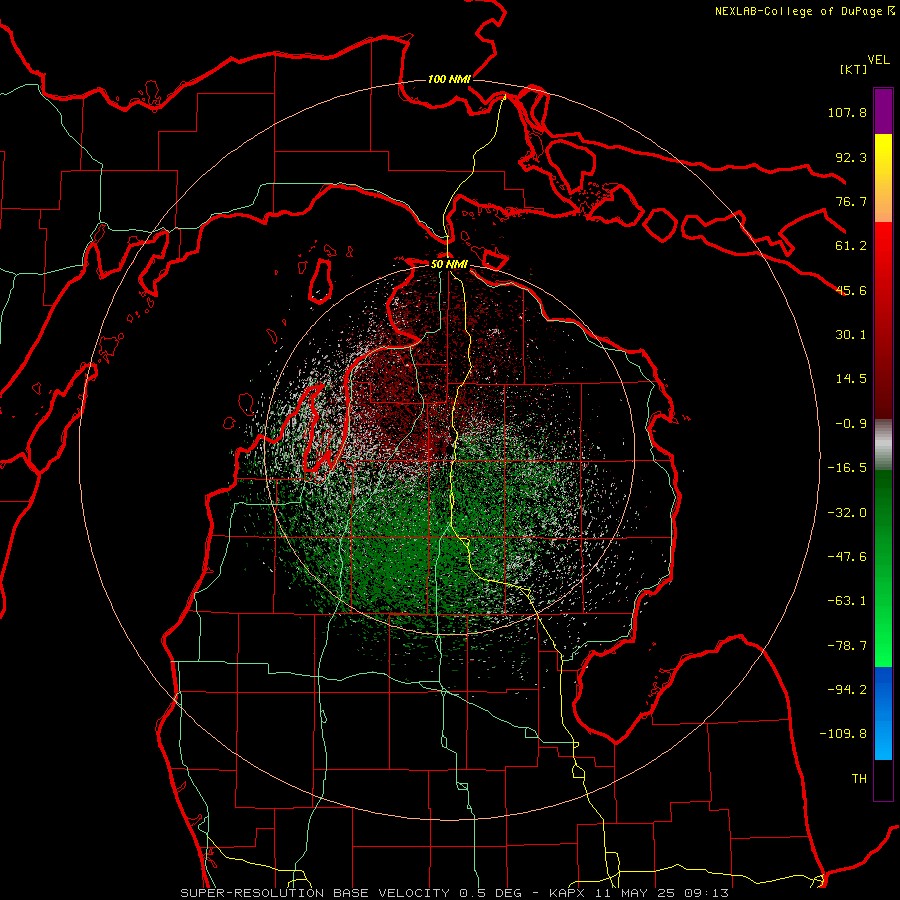Click the 61.2 legend value
This screenshot has height=900, width=900.
click(851, 246)
